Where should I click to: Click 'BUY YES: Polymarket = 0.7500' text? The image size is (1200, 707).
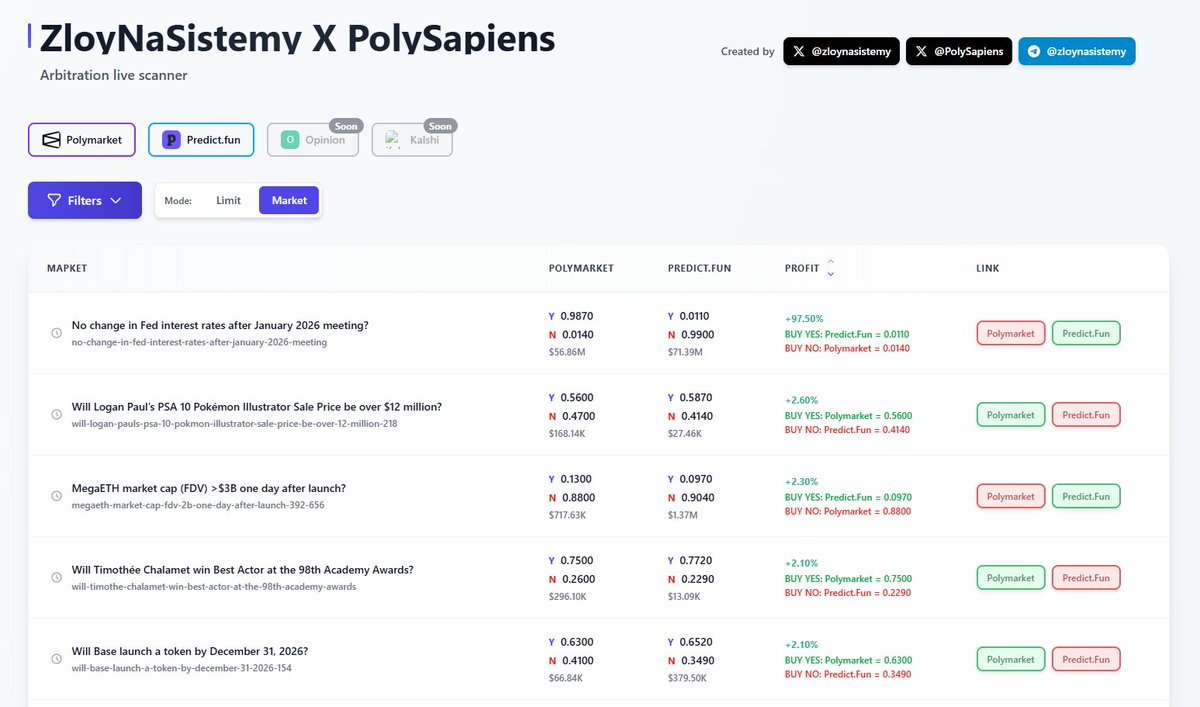click(x=848, y=579)
